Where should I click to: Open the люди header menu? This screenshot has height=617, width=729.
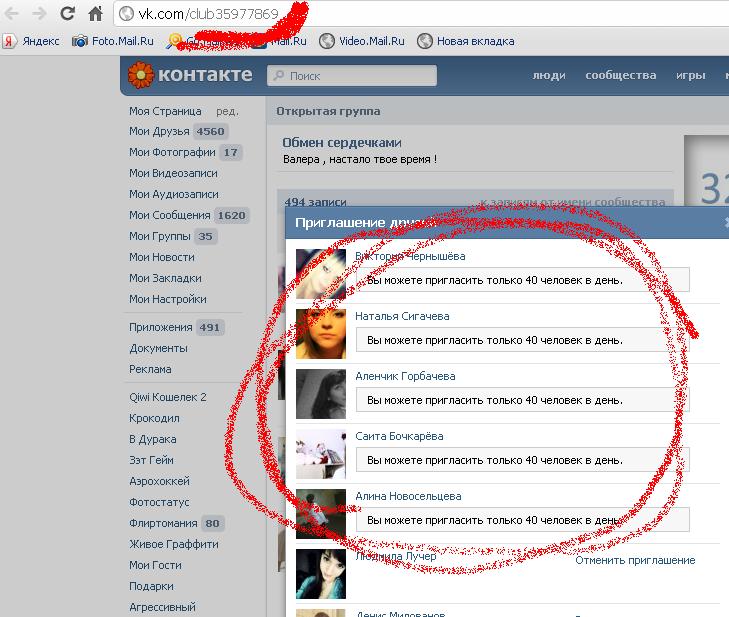549,75
